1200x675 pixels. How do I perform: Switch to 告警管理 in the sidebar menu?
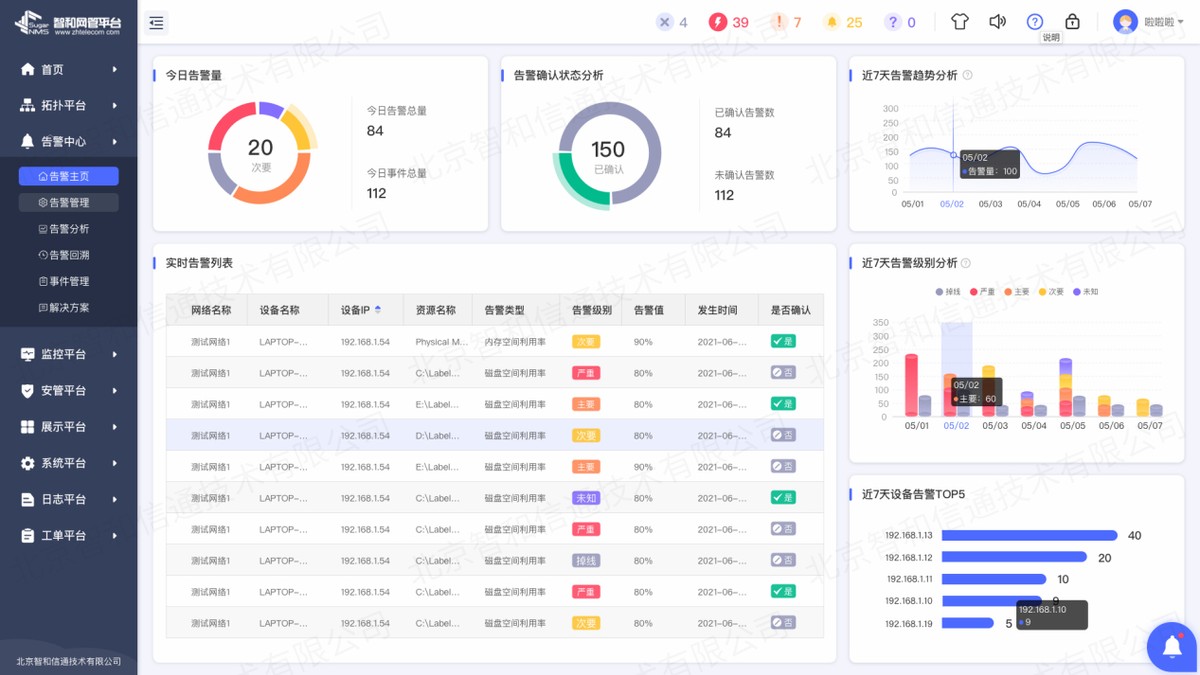point(68,201)
